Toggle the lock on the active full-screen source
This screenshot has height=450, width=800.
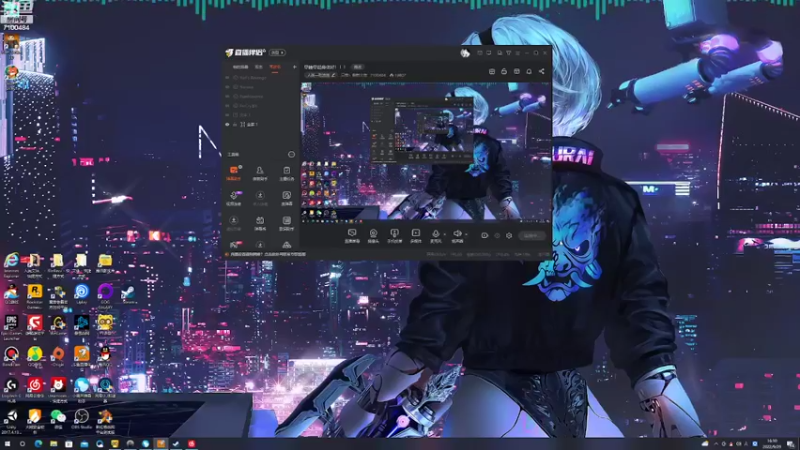point(235,124)
